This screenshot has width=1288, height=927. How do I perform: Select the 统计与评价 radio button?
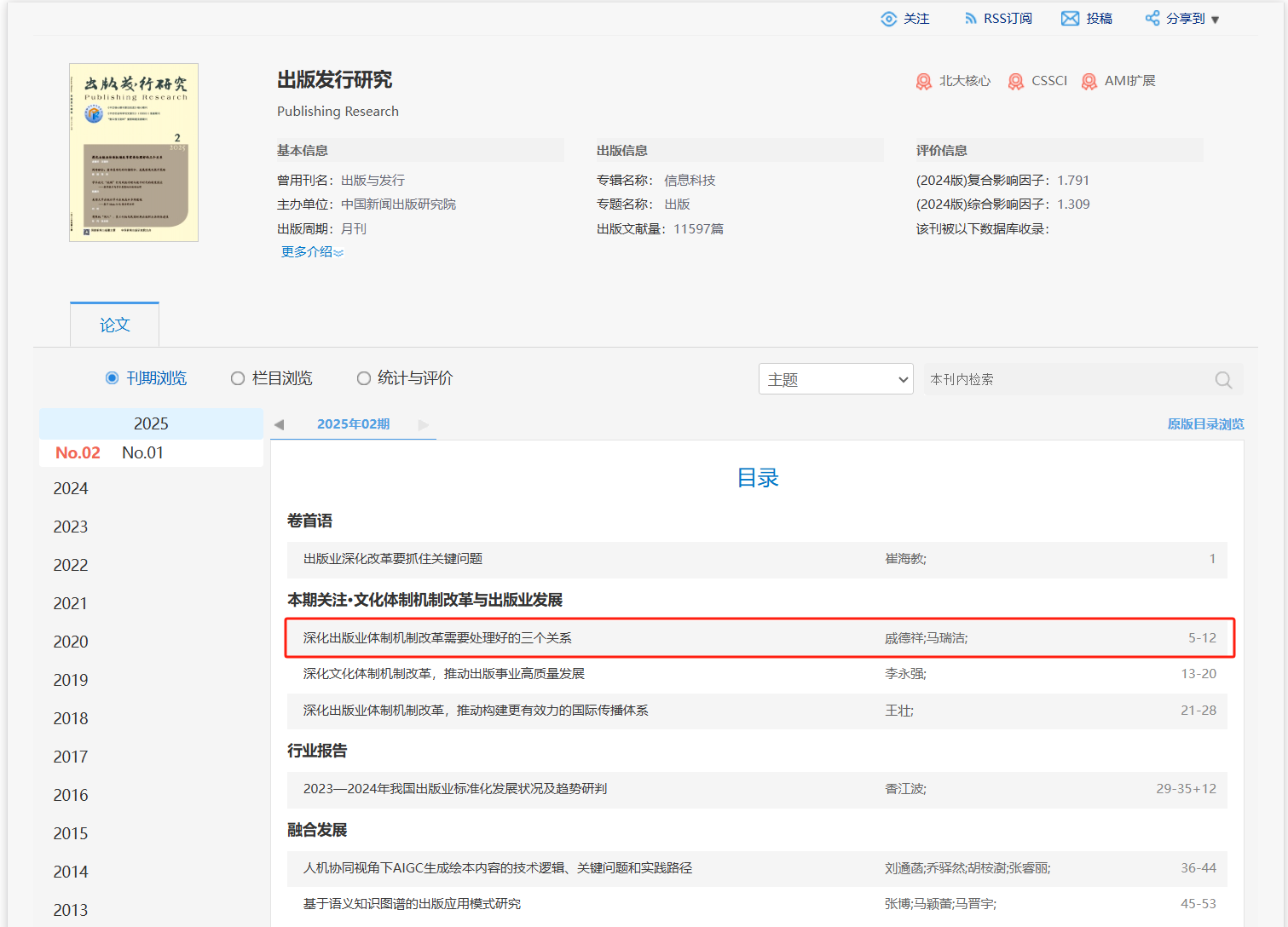click(364, 378)
